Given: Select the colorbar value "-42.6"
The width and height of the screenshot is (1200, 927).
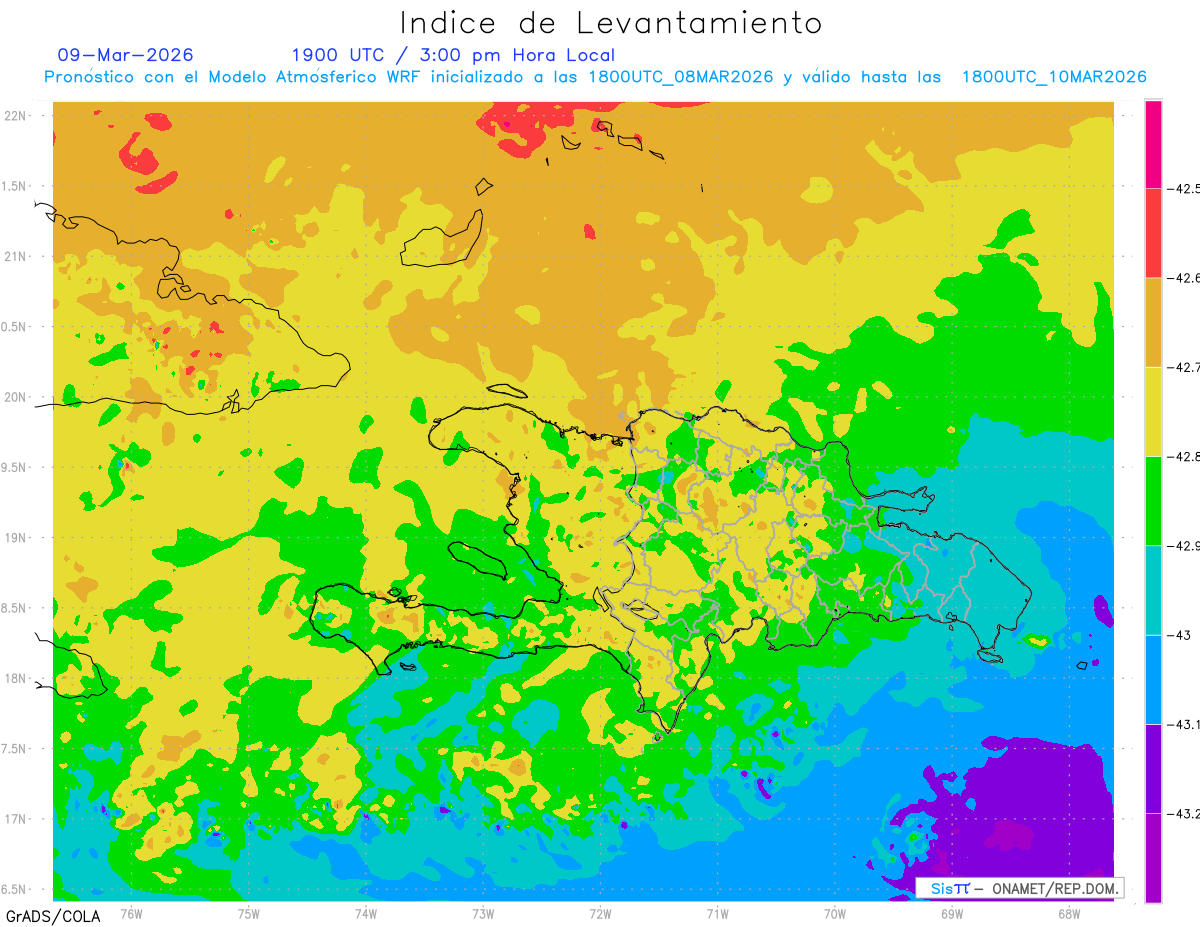Looking at the screenshot, I should tap(1183, 278).
